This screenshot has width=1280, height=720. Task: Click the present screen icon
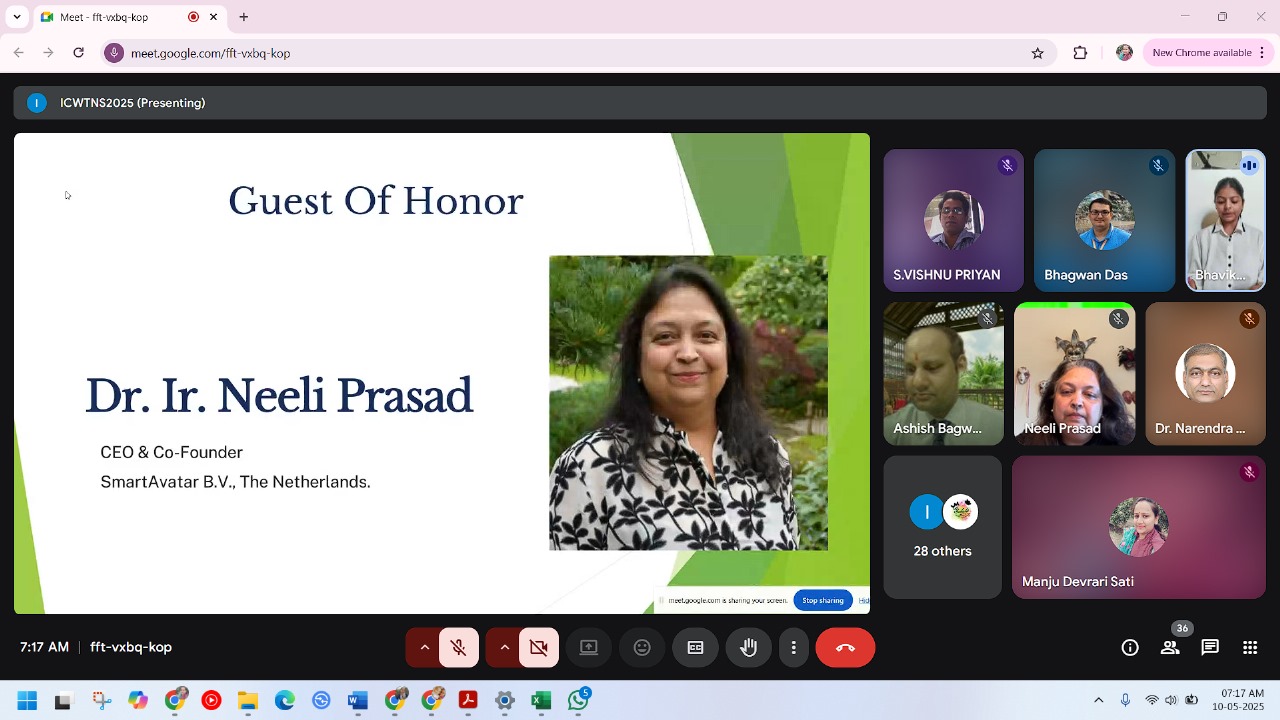tap(589, 648)
